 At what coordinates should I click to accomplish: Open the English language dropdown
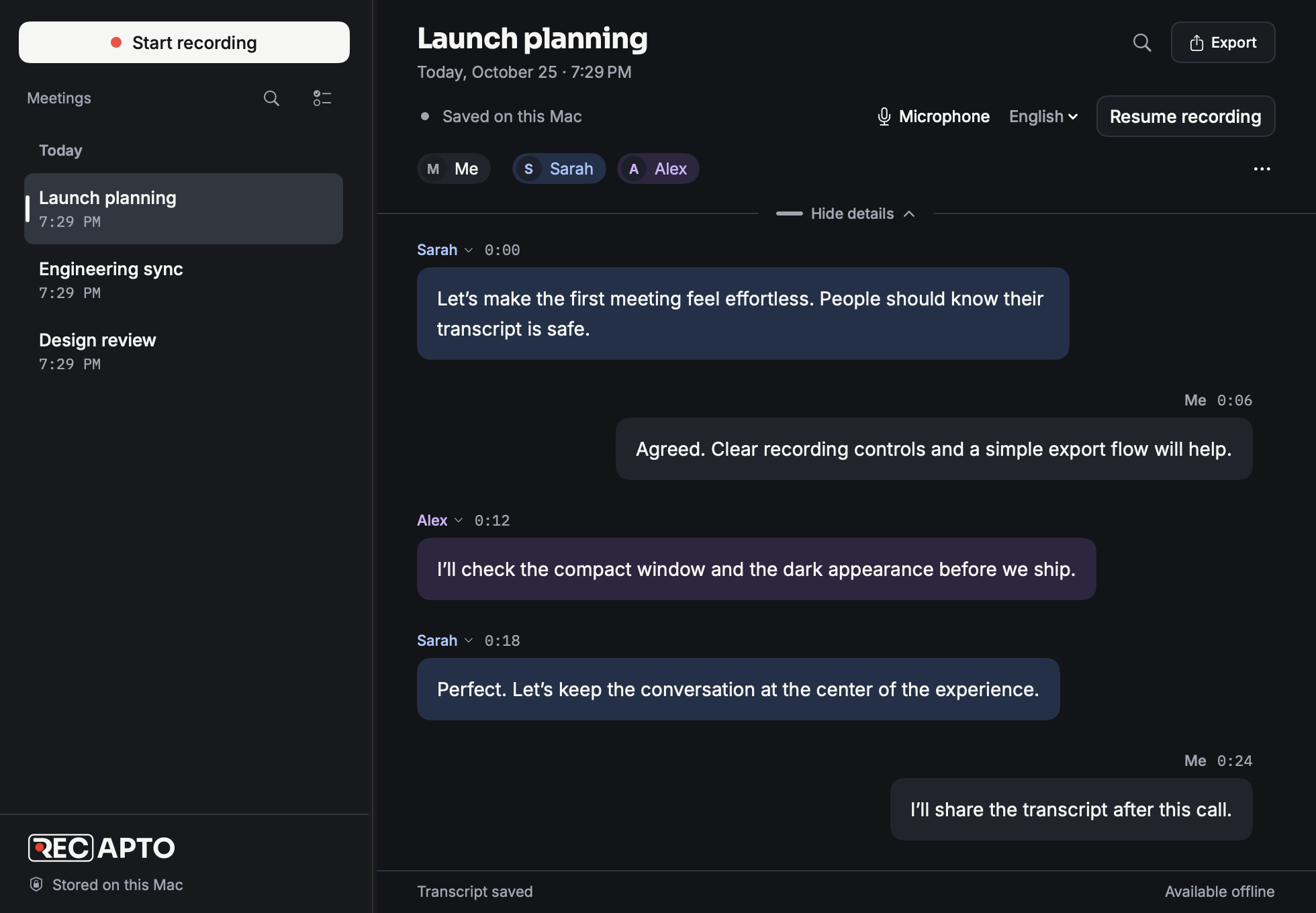(x=1043, y=116)
